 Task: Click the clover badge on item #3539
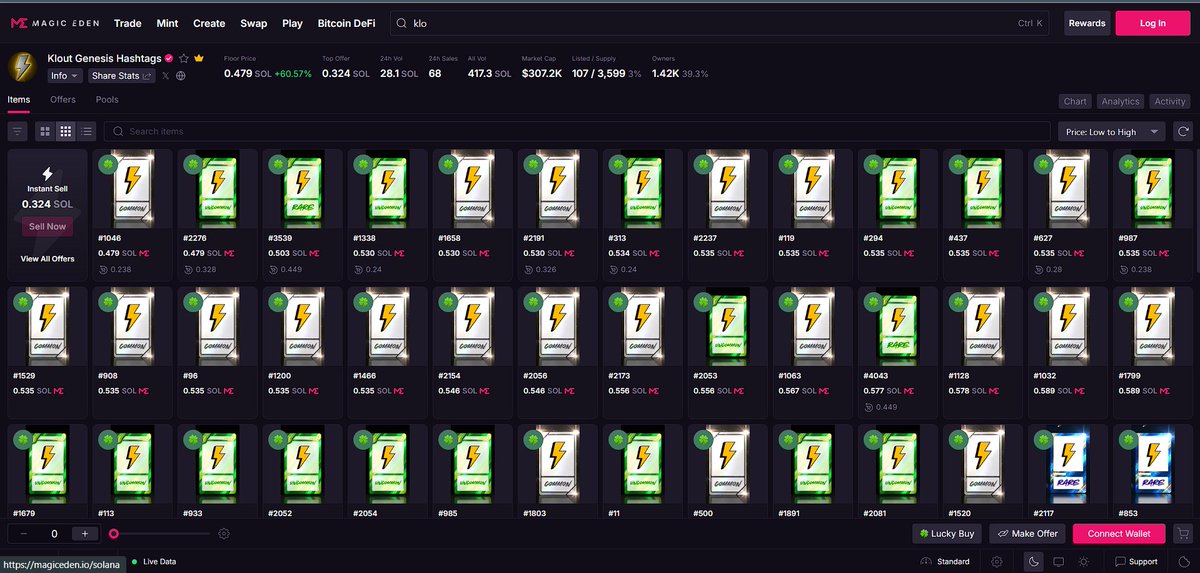point(276,165)
